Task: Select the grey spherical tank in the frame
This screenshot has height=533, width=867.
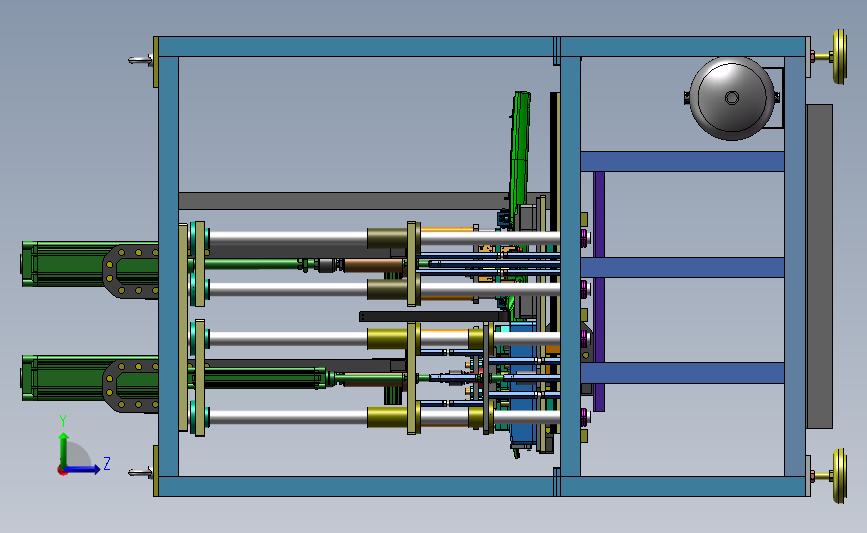Action: pos(732,98)
